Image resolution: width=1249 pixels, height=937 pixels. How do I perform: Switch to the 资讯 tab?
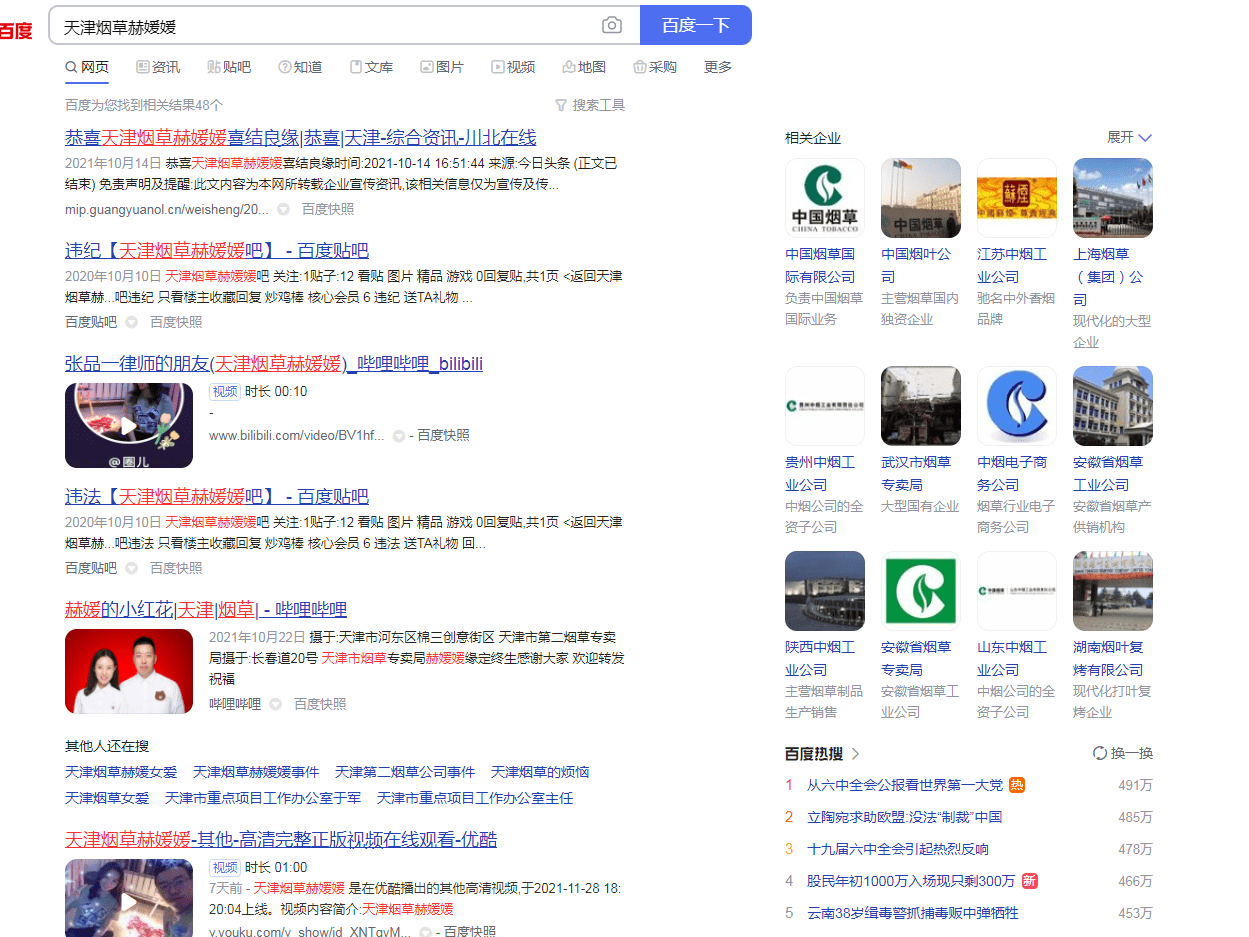tap(158, 67)
